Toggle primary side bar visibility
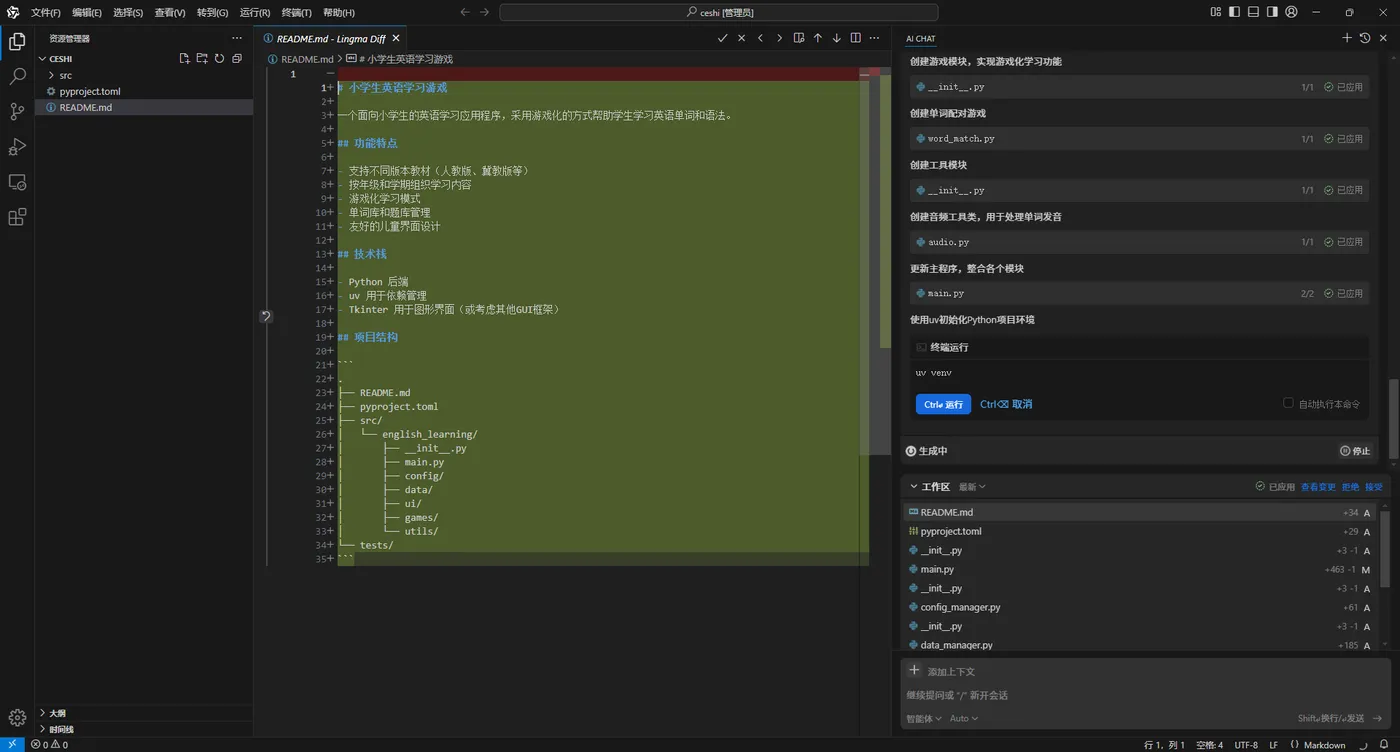This screenshot has height=752, width=1400. pos(1234,12)
